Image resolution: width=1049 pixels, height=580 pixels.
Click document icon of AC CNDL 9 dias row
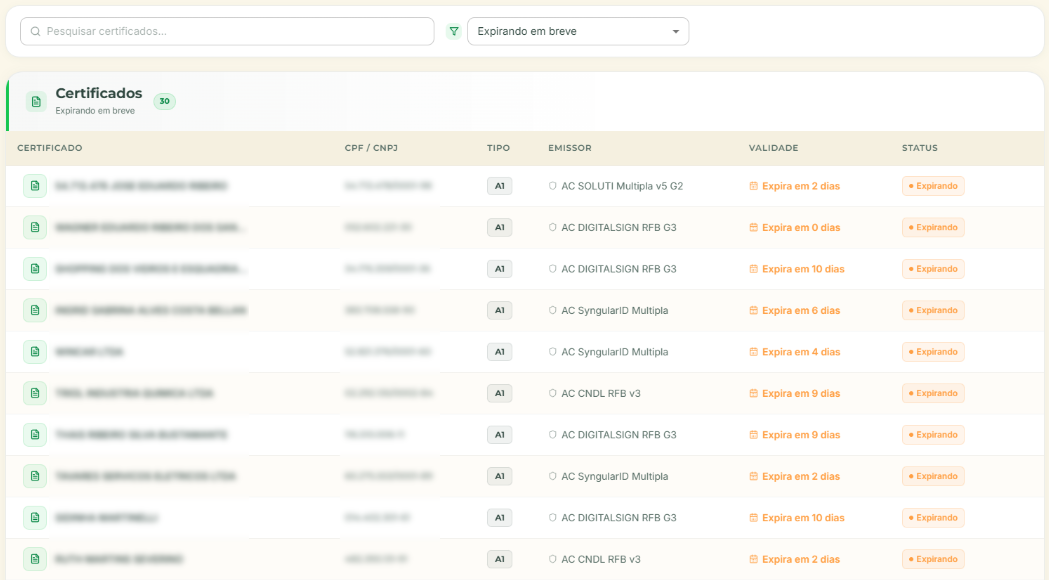[x=35, y=393]
